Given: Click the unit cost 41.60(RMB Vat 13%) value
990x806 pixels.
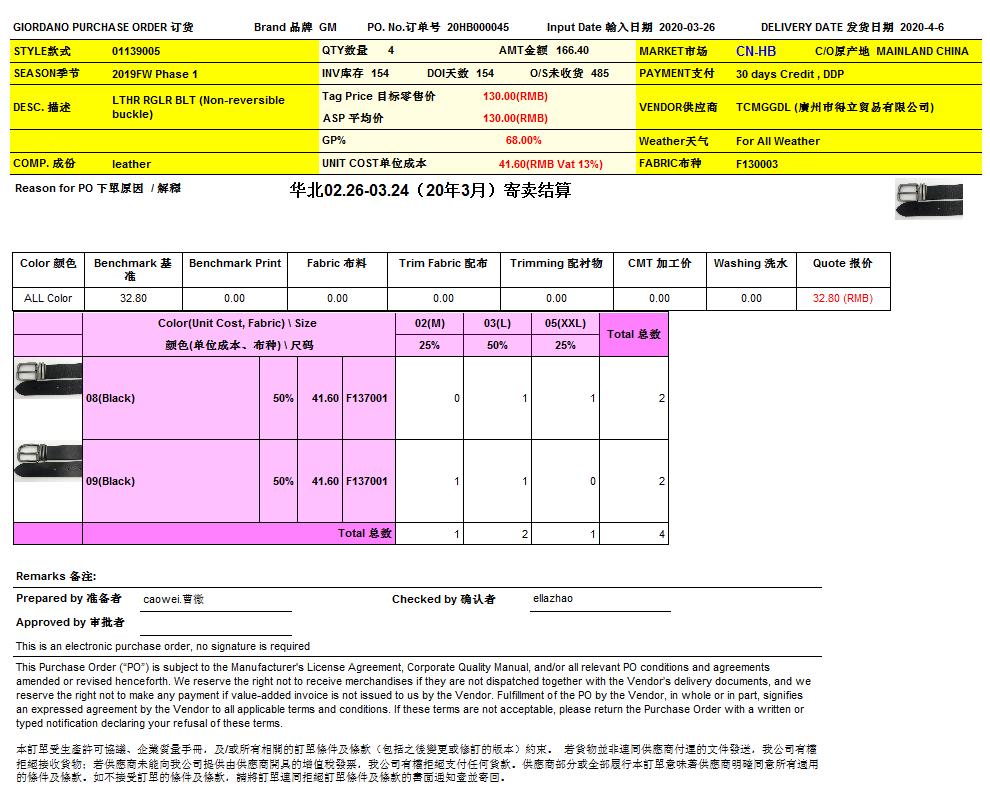Looking at the screenshot, I should tap(550, 164).
